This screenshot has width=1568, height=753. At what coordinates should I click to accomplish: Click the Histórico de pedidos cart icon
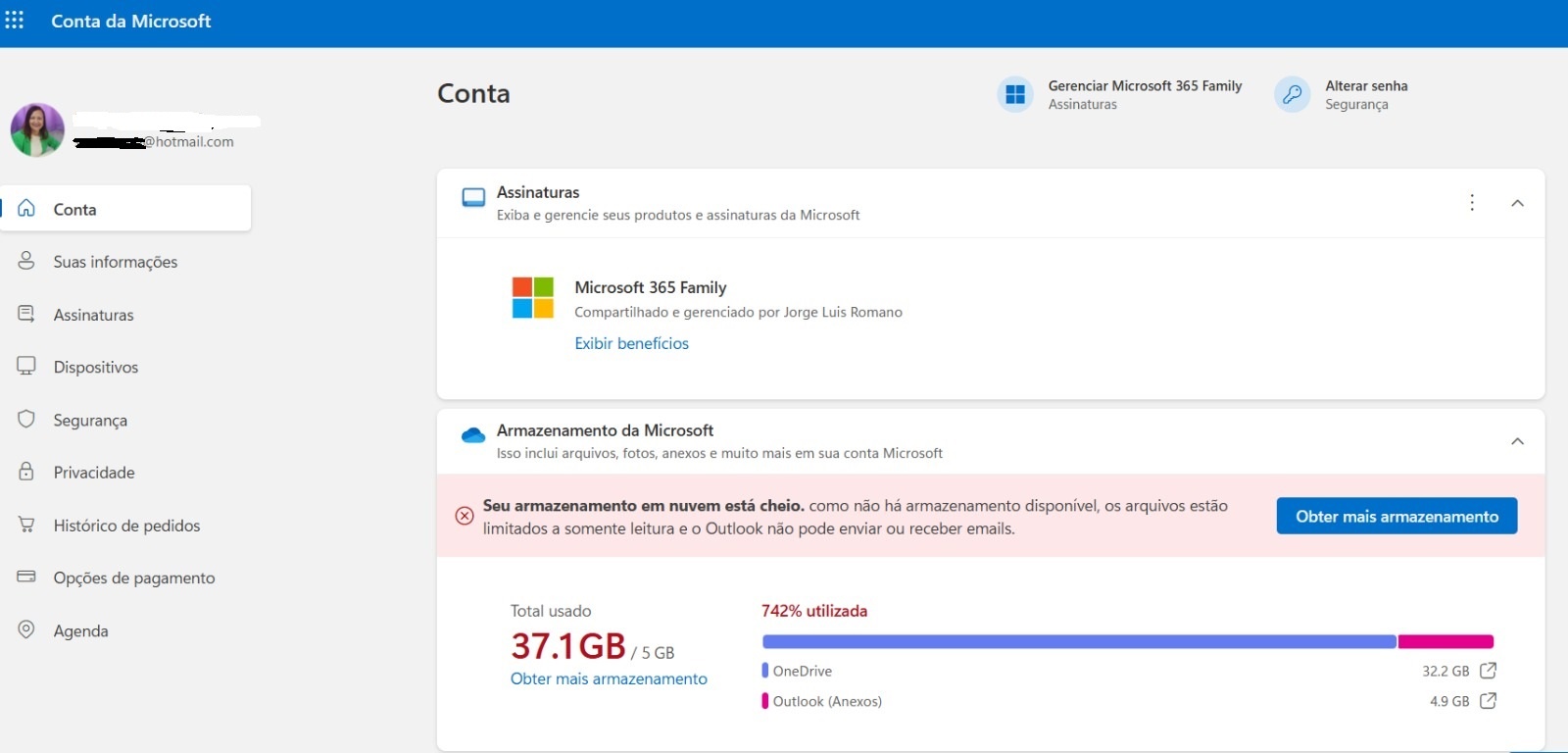26,525
